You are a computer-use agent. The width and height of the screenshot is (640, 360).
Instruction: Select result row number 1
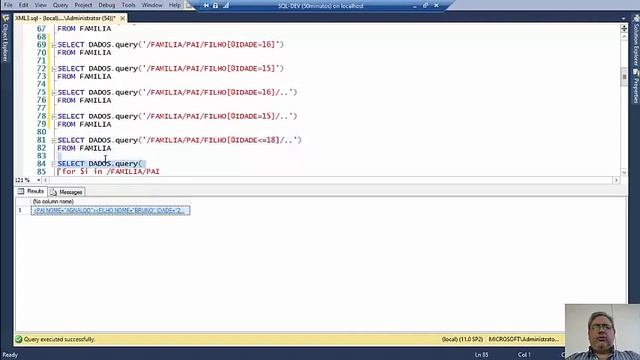(20, 211)
